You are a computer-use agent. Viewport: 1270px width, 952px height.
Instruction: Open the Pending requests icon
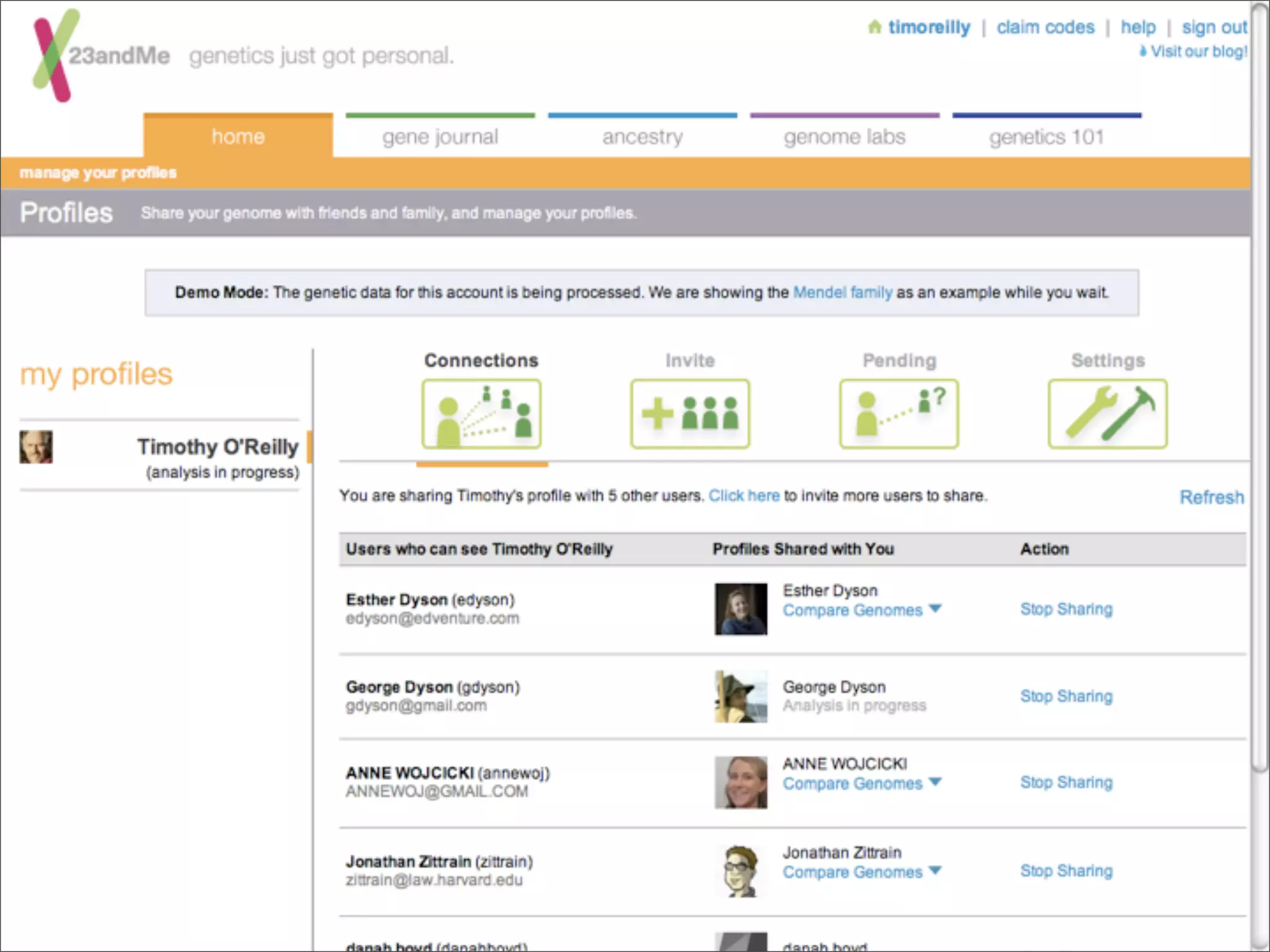pyautogui.click(x=899, y=413)
